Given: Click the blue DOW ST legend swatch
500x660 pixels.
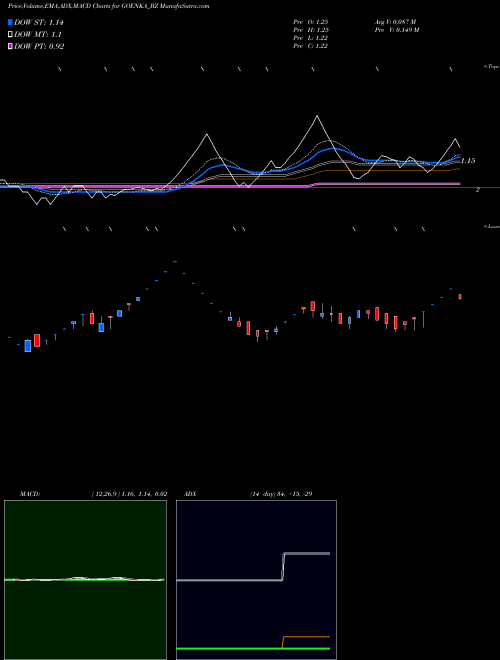Looking at the screenshot, I should [x=10, y=22].
